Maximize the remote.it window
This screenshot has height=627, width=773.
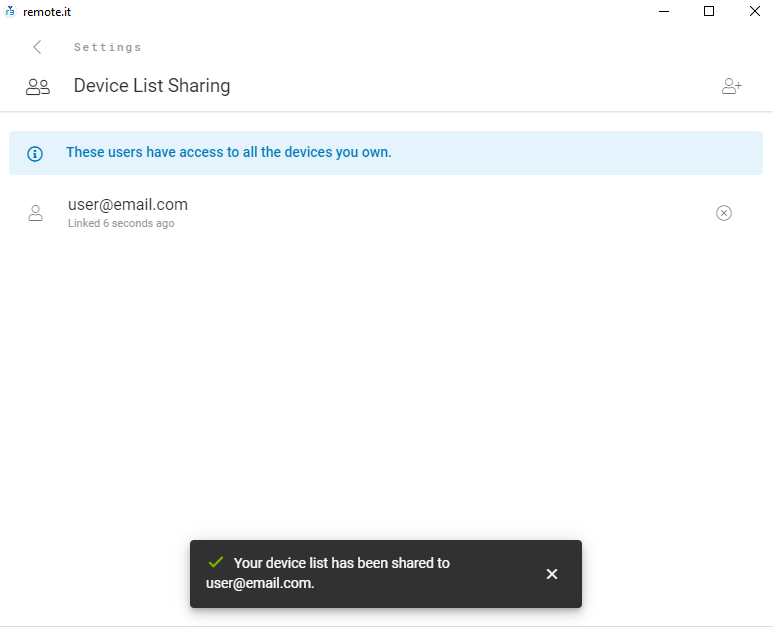[x=709, y=11]
